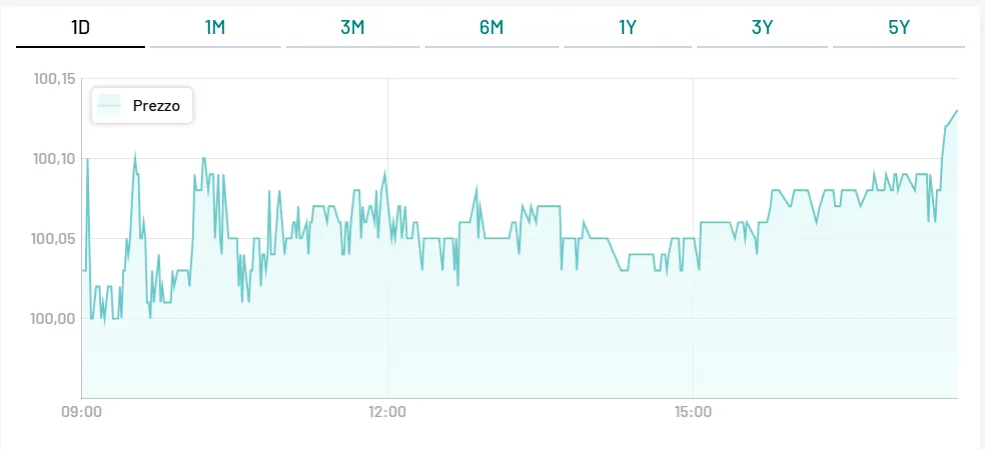Select the 3Y time range tab
This screenshot has height=449, width=985.
[762, 28]
